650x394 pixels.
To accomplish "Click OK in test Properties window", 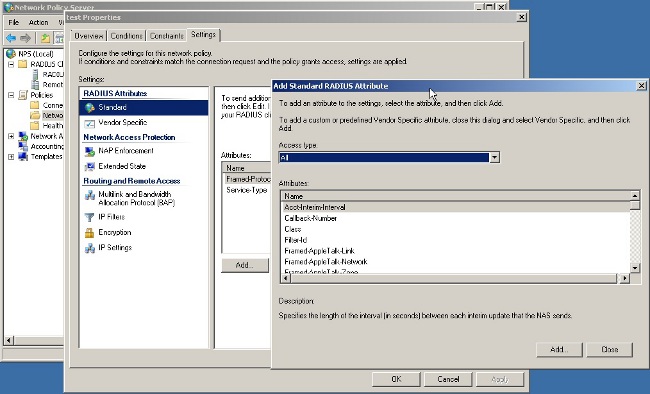I will (396, 379).
